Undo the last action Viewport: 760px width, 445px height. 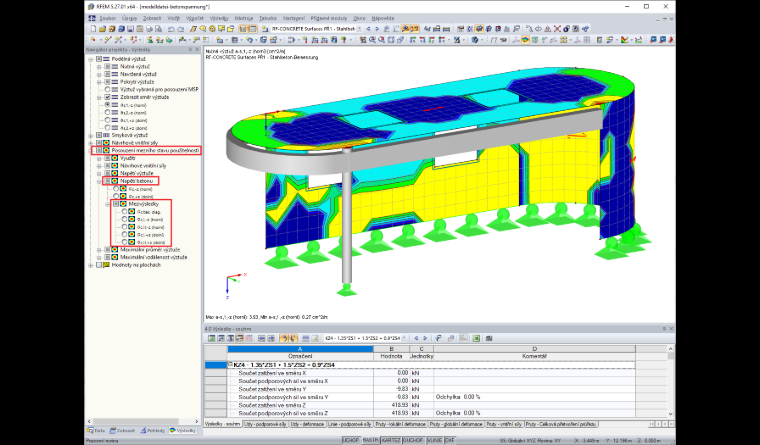pos(171,29)
